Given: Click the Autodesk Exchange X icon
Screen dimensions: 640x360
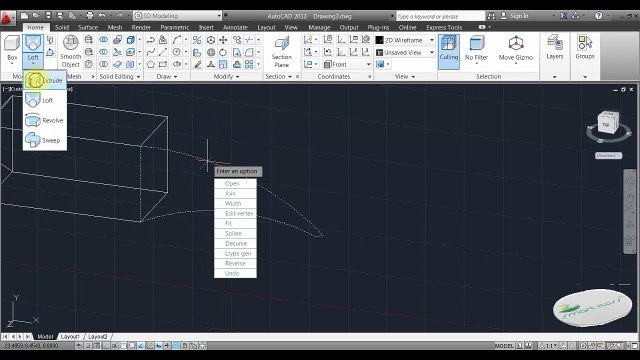Looking at the screenshot, I should 563,16.
